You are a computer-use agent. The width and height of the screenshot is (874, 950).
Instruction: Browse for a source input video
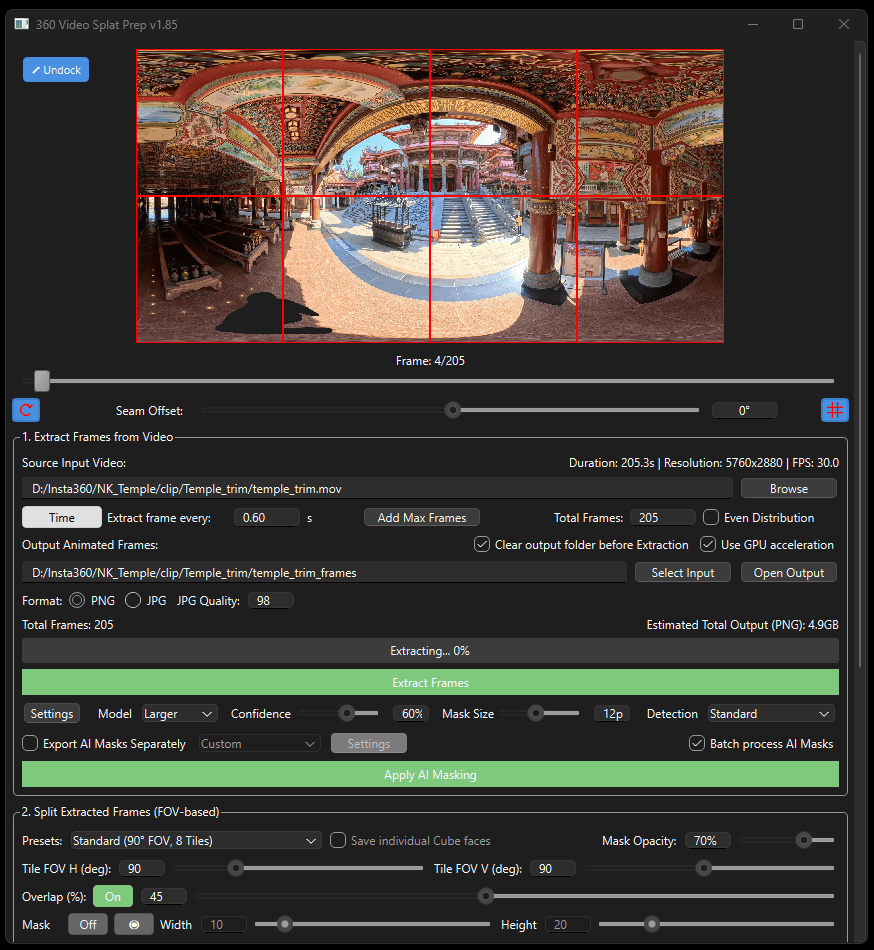click(x=788, y=488)
